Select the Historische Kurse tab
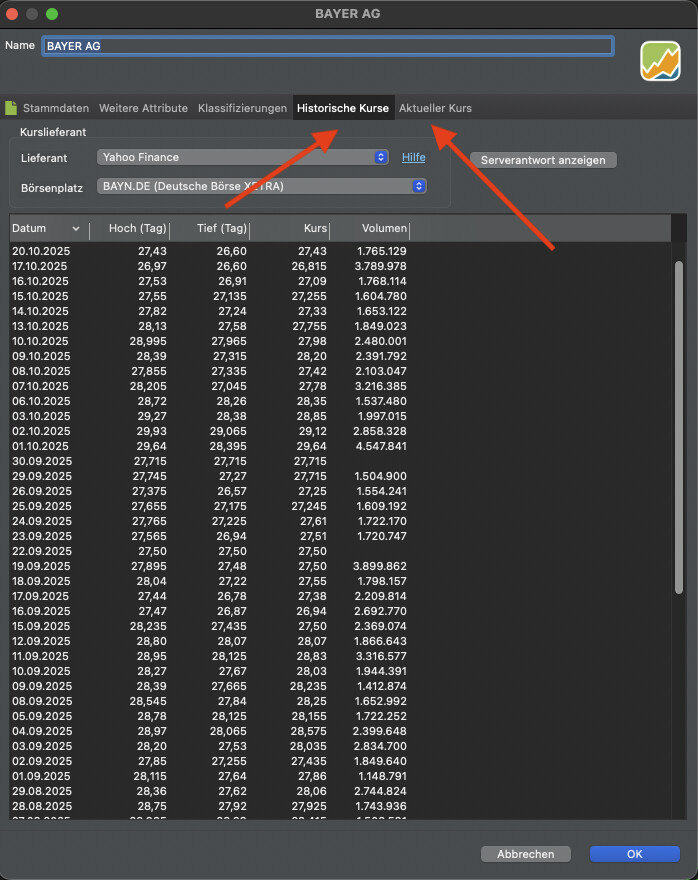 [x=343, y=108]
